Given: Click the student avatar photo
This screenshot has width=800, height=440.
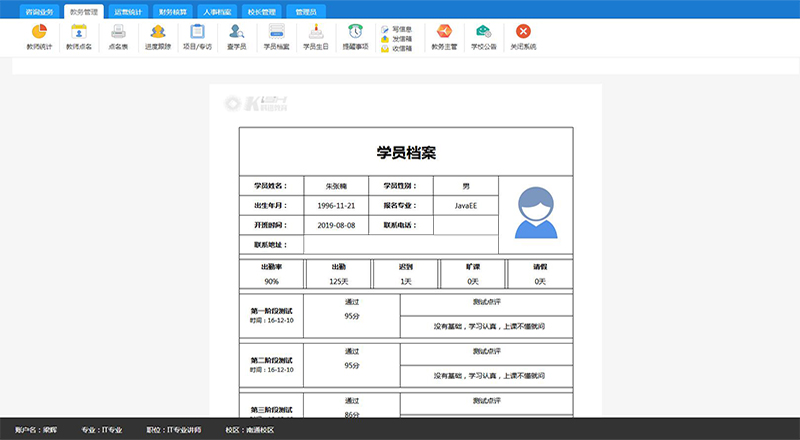Looking at the screenshot, I should (x=535, y=215).
